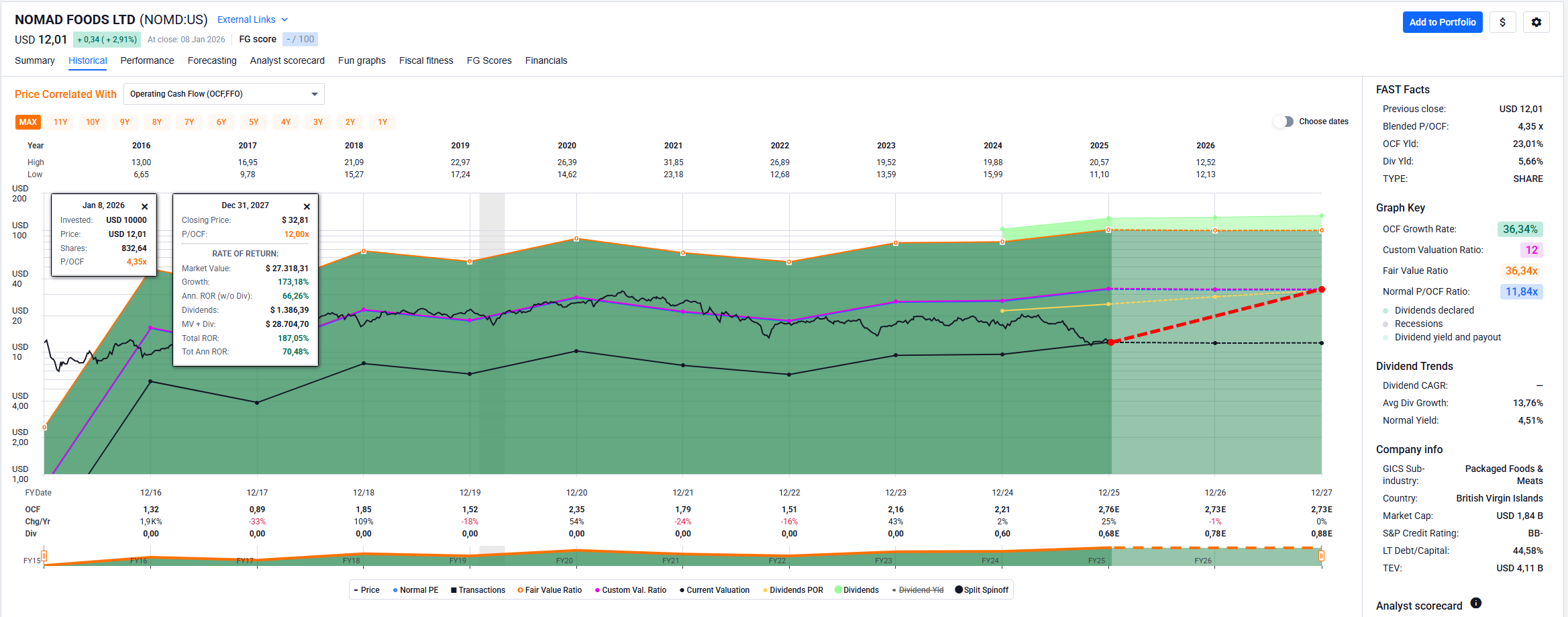The width and height of the screenshot is (1568, 617).
Task: Click the dollar currency icon button
Action: tap(1502, 22)
